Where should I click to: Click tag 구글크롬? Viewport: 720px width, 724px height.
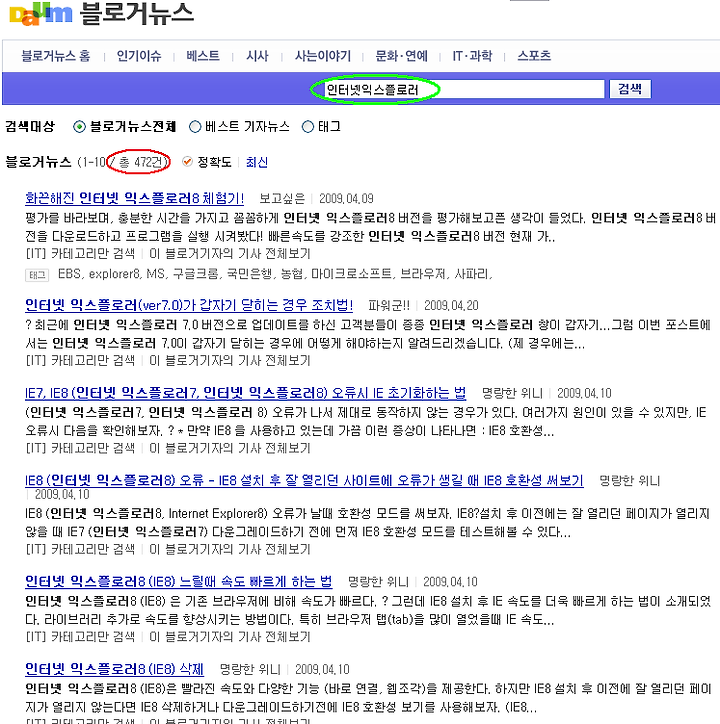click(196, 274)
